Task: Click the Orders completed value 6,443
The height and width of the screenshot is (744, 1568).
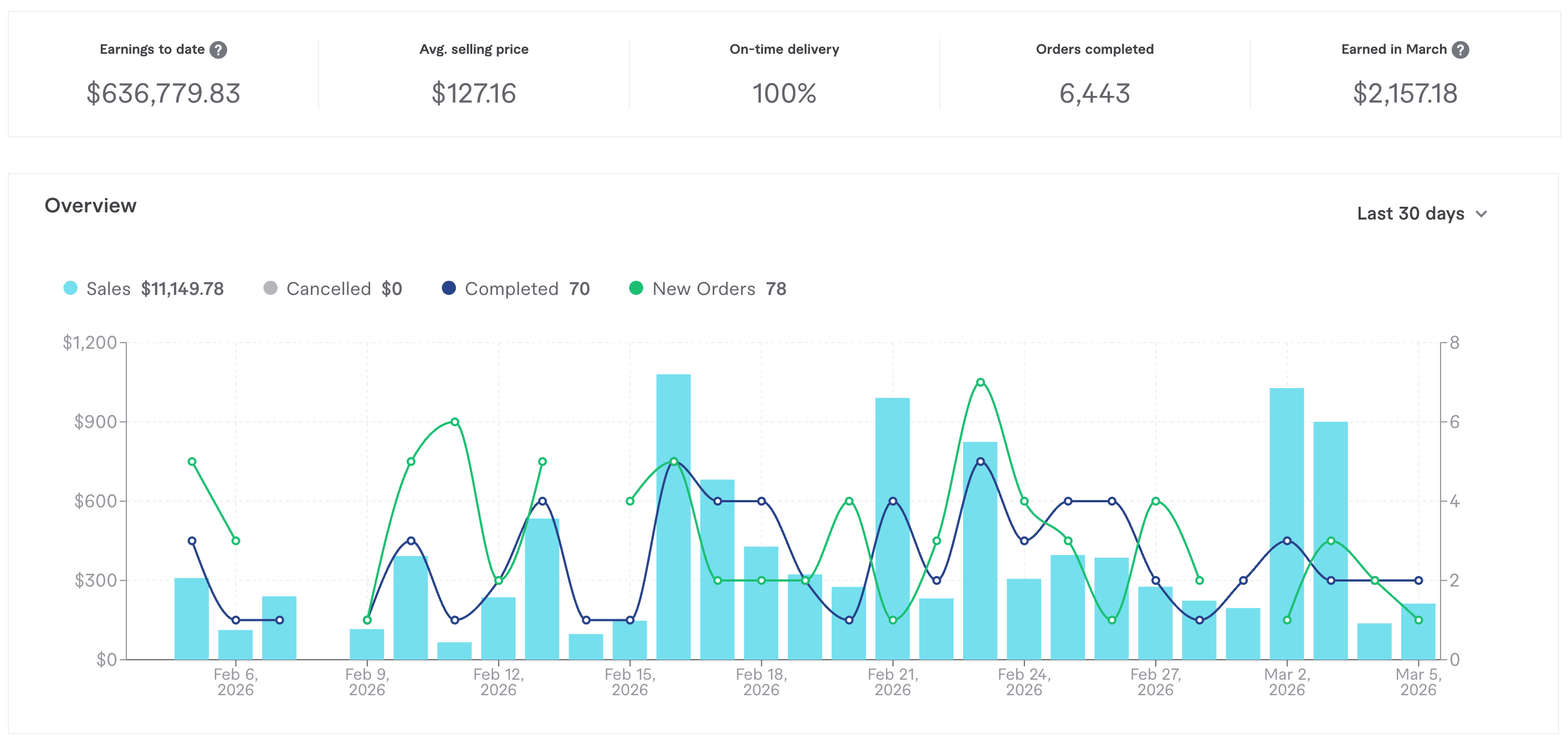Action: [x=1094, y=94]
